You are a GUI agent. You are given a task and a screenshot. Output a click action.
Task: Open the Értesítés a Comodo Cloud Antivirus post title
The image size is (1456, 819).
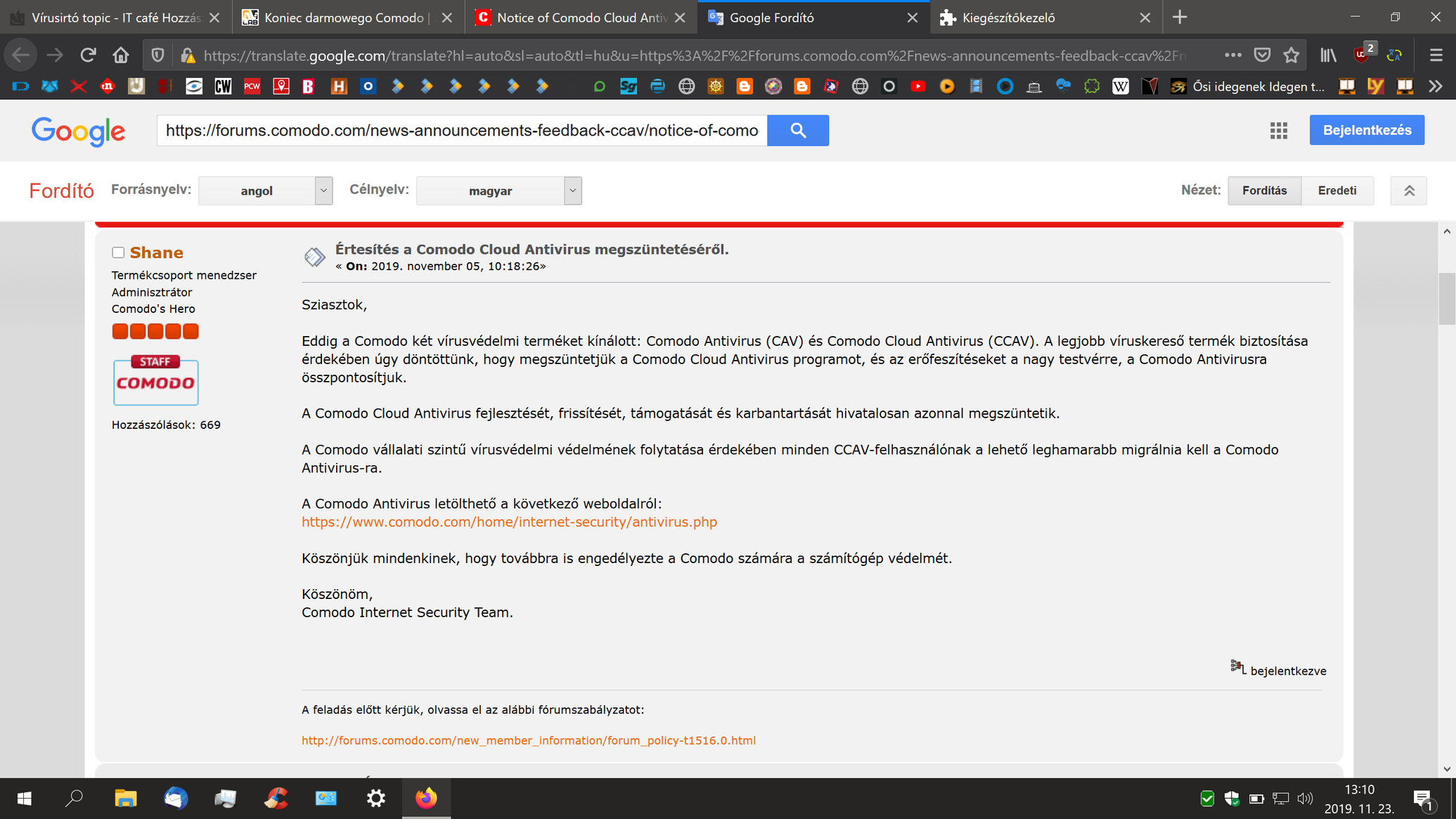531,249
